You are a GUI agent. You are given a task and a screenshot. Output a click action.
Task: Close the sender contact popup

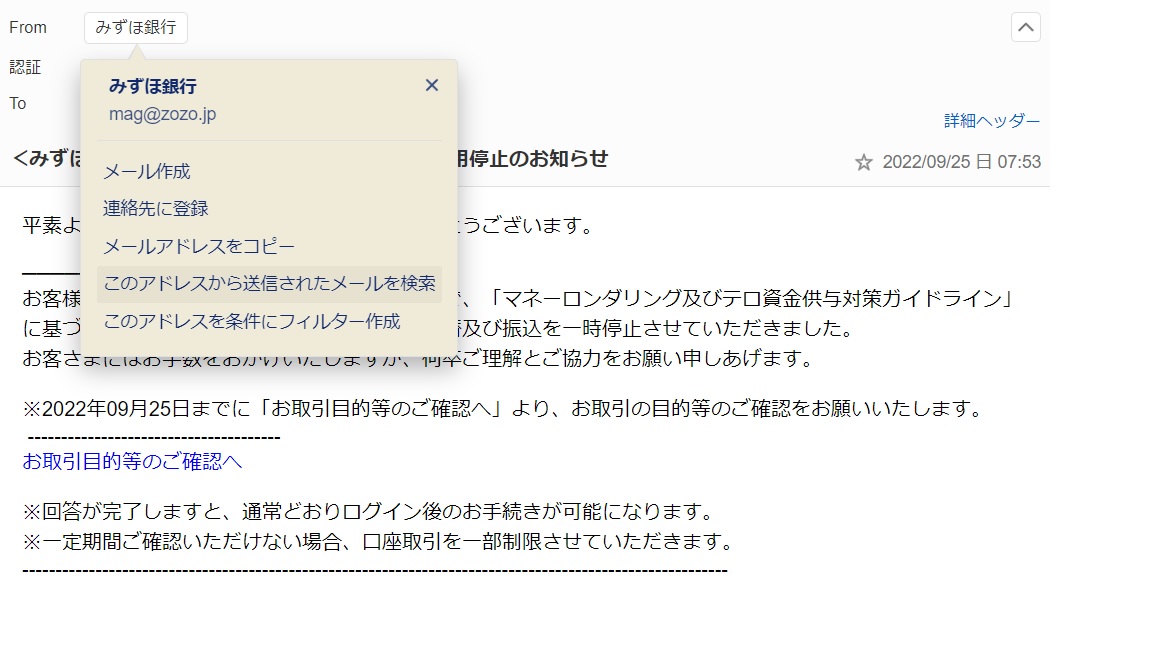431,85
